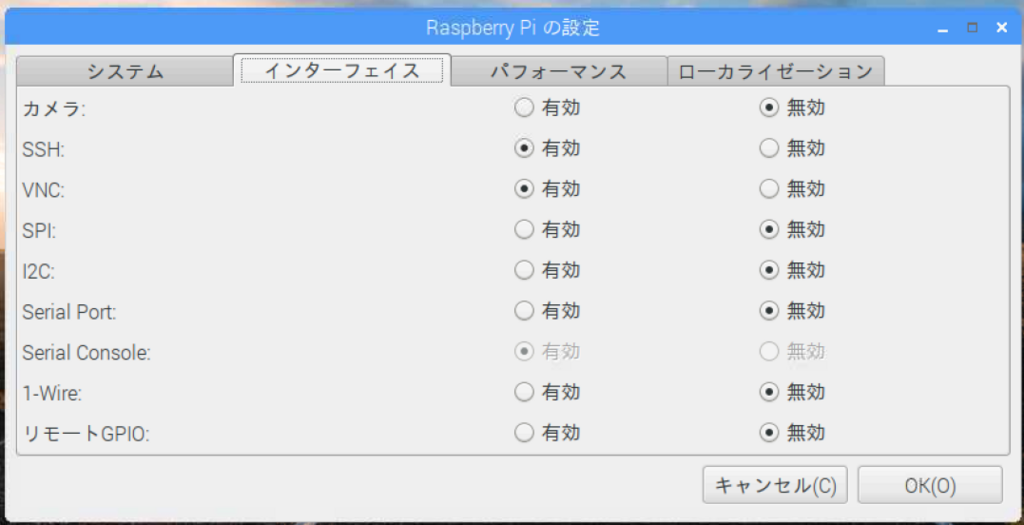
Task: Maximize the Raspberry Pi の設定 window
Action: pos(972,27)
